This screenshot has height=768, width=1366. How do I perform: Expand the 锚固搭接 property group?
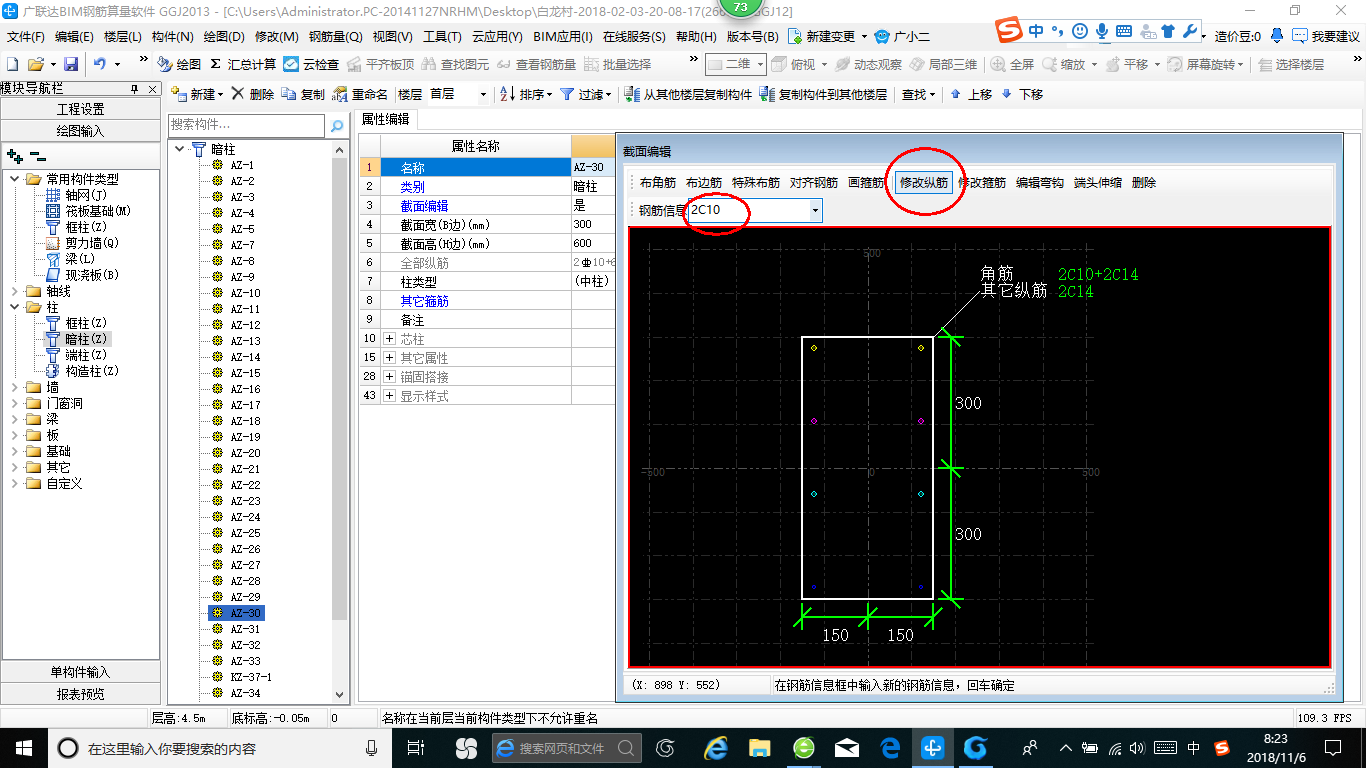(x=389, y=377)
